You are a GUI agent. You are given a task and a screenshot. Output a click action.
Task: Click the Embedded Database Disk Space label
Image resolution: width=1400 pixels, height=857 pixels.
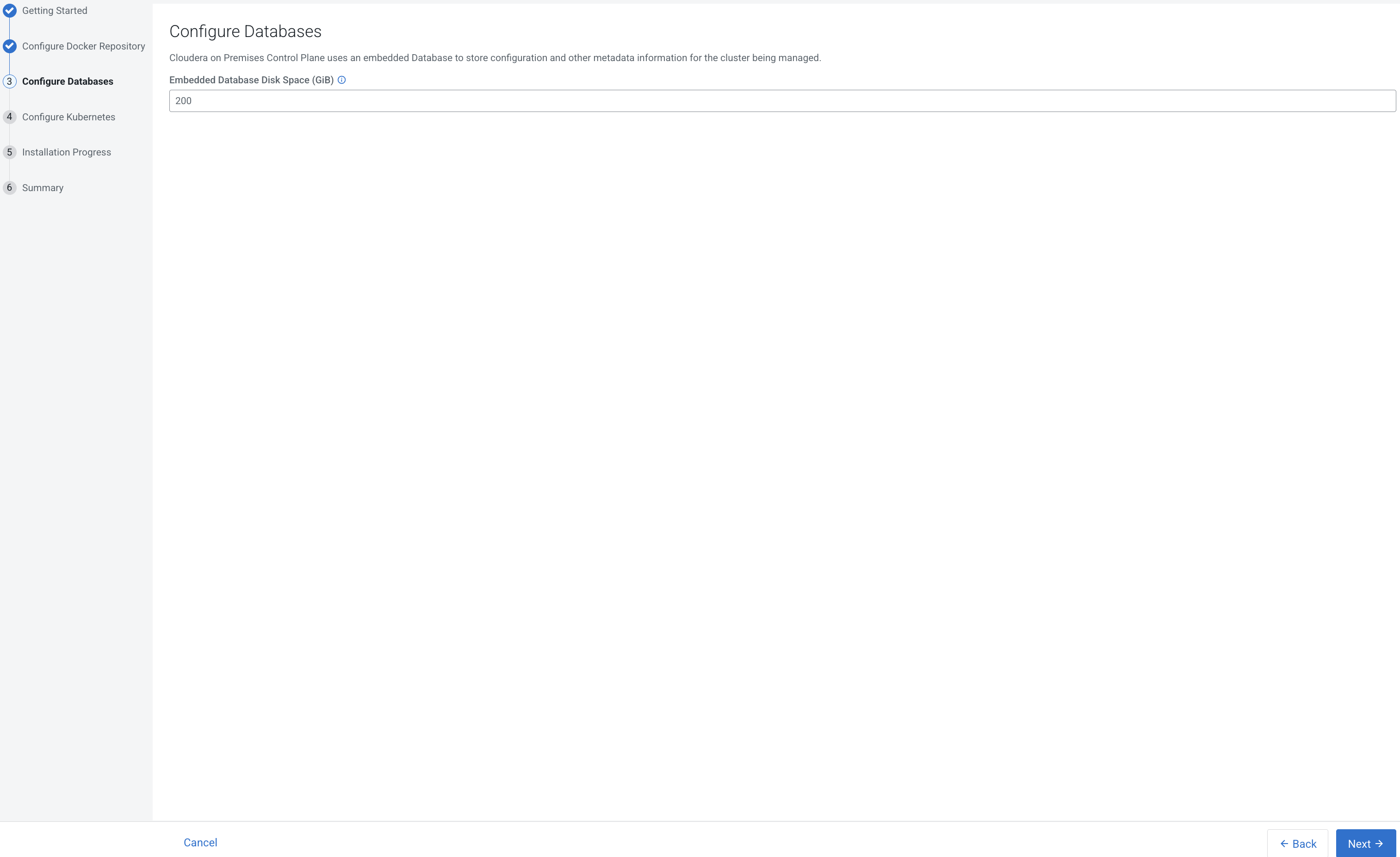[251, 80]
